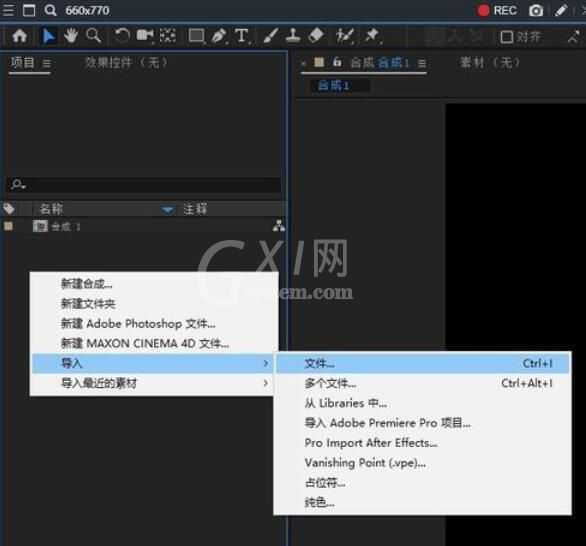The image size is (586, 546).
Task: Sort by the 名称 column header
Action: pyautogui.click(x=51, y=209)
